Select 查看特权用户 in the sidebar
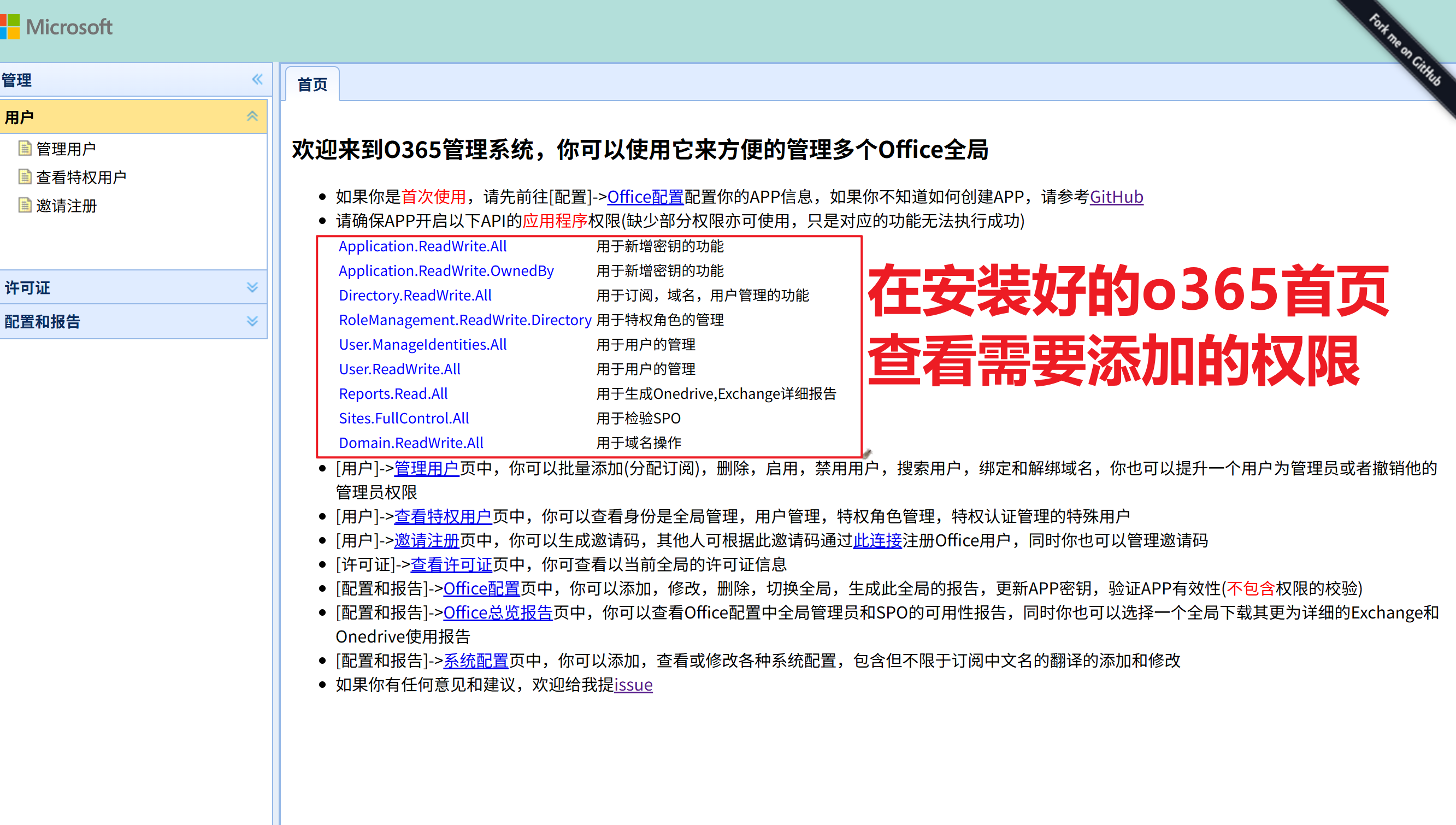 click(x=80, y=177)
